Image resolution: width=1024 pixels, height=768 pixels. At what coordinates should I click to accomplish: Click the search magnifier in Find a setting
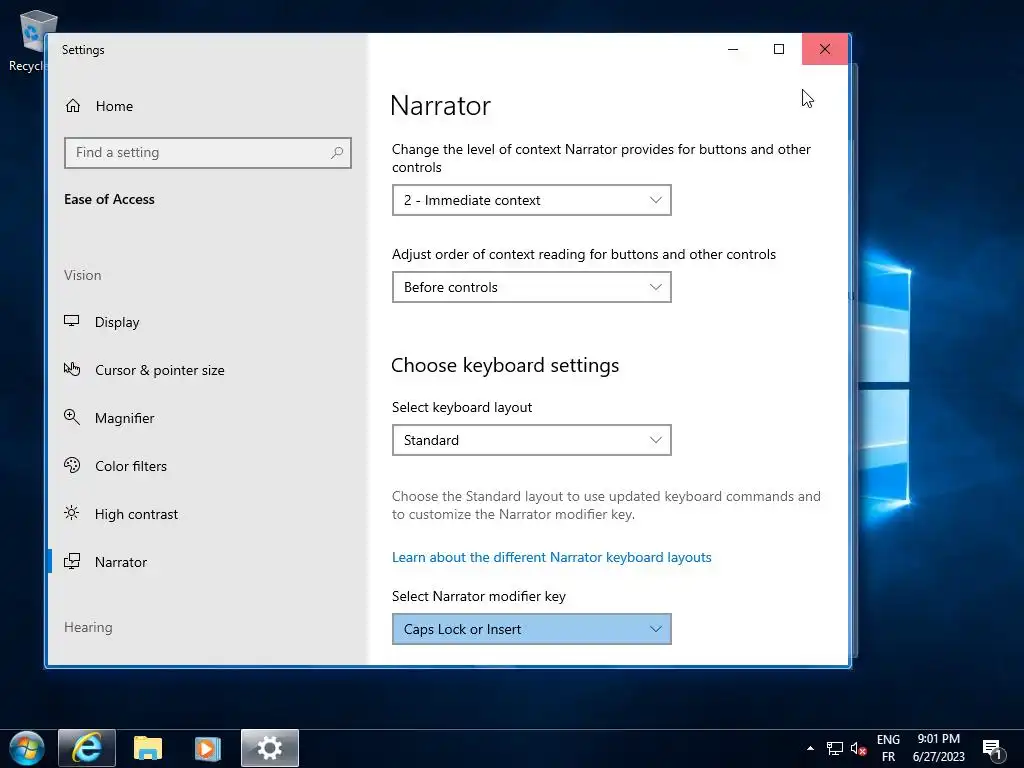(337, 153)
